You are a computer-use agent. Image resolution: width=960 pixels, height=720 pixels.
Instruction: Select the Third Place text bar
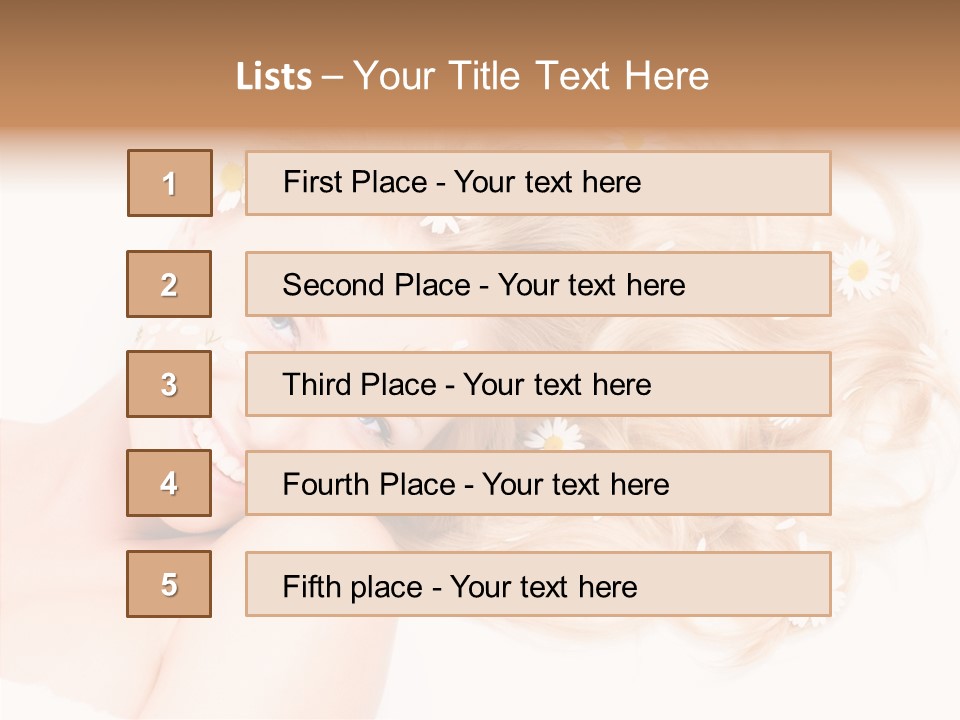click(538, 384)
